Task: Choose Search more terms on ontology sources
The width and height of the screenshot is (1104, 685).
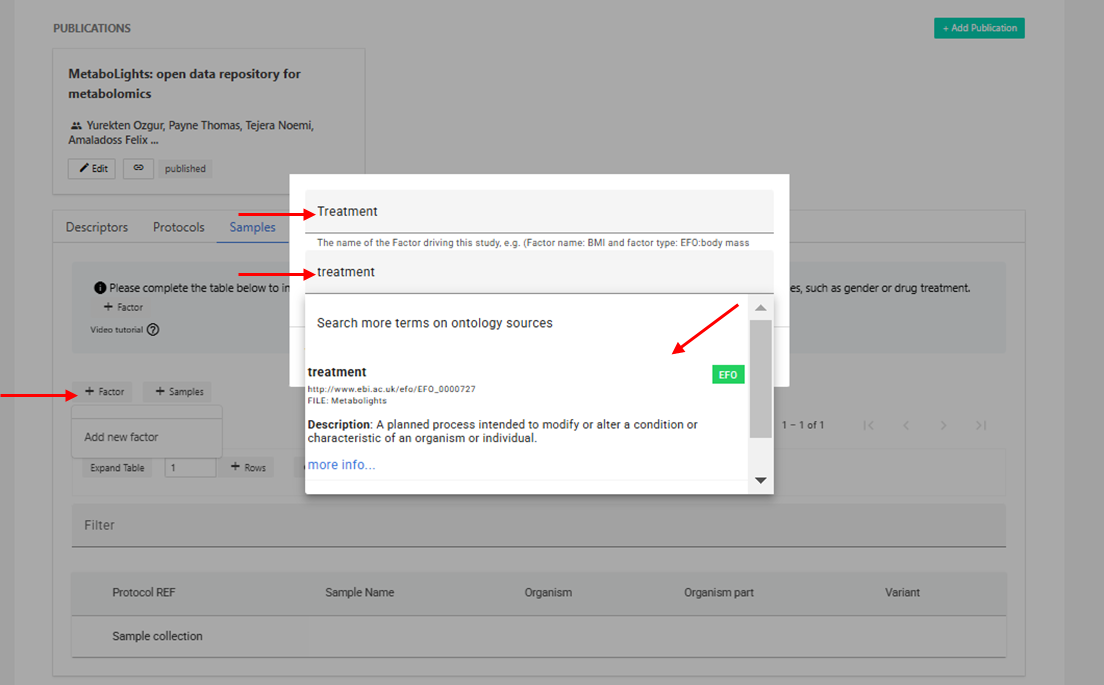Action: 434,323
